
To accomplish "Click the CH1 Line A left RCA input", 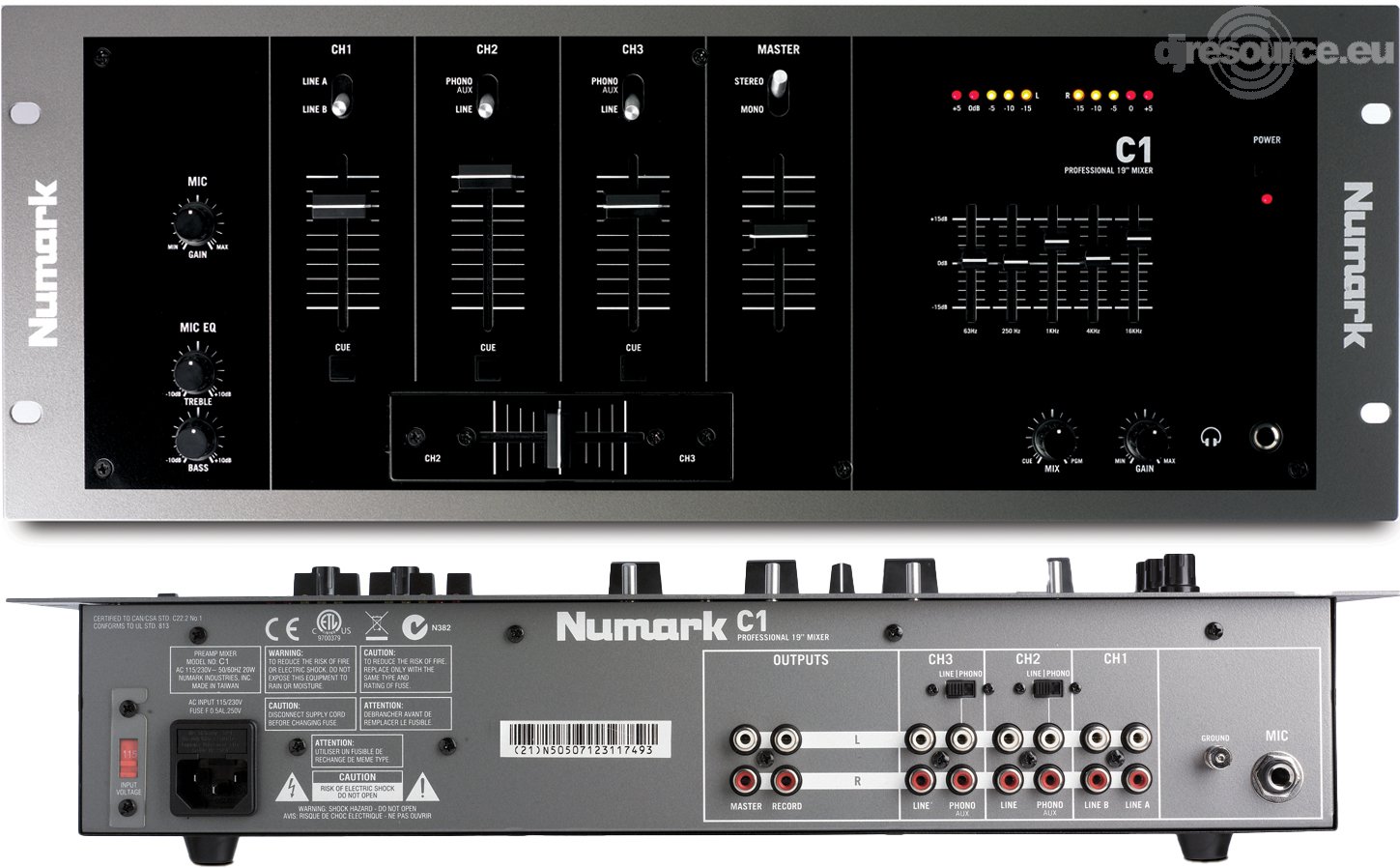I will pyautogui.click(x=1137, y=739).
